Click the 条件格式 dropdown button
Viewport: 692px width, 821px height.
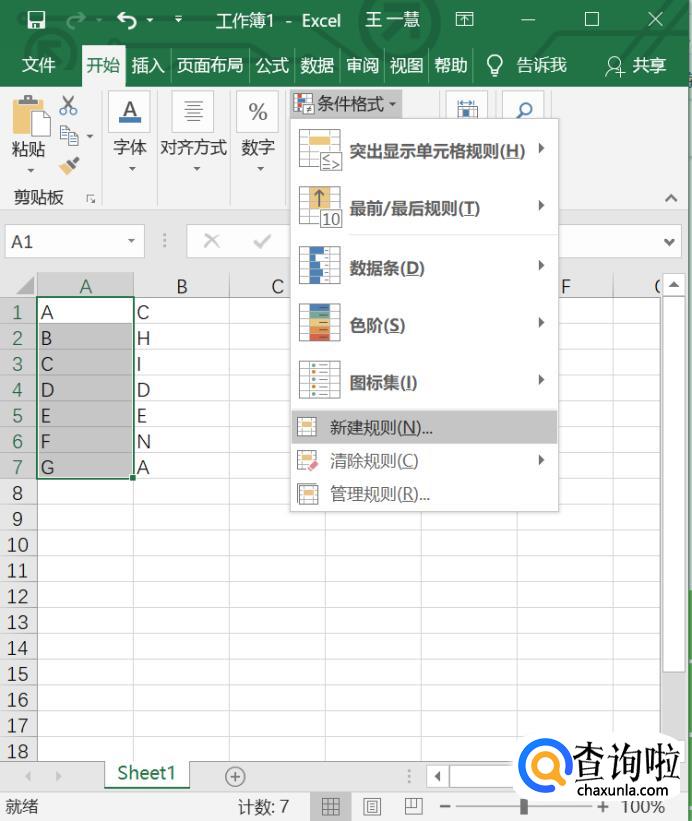[344, 103]
